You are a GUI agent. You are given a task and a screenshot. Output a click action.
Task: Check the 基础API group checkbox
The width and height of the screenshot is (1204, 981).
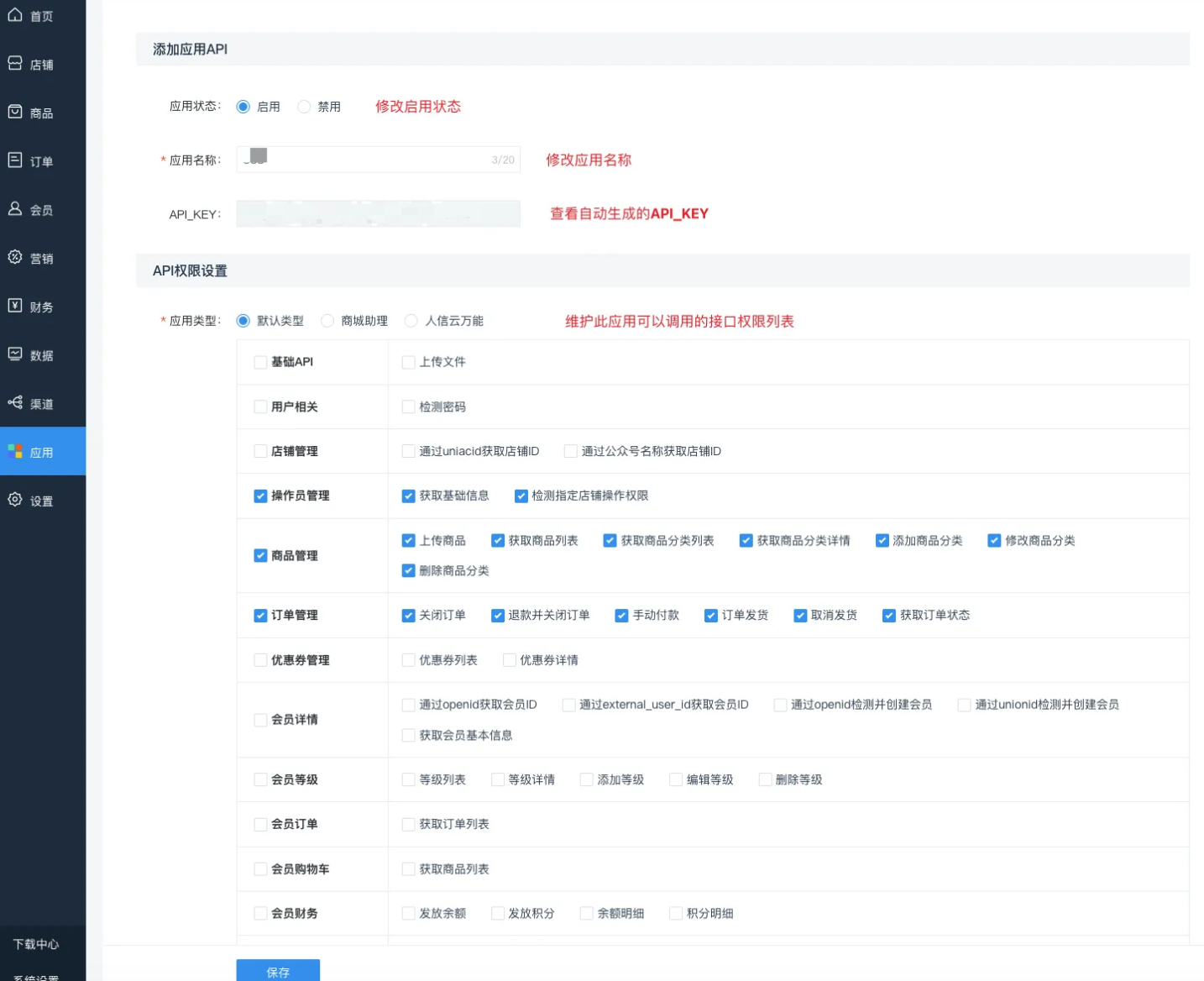260,361
